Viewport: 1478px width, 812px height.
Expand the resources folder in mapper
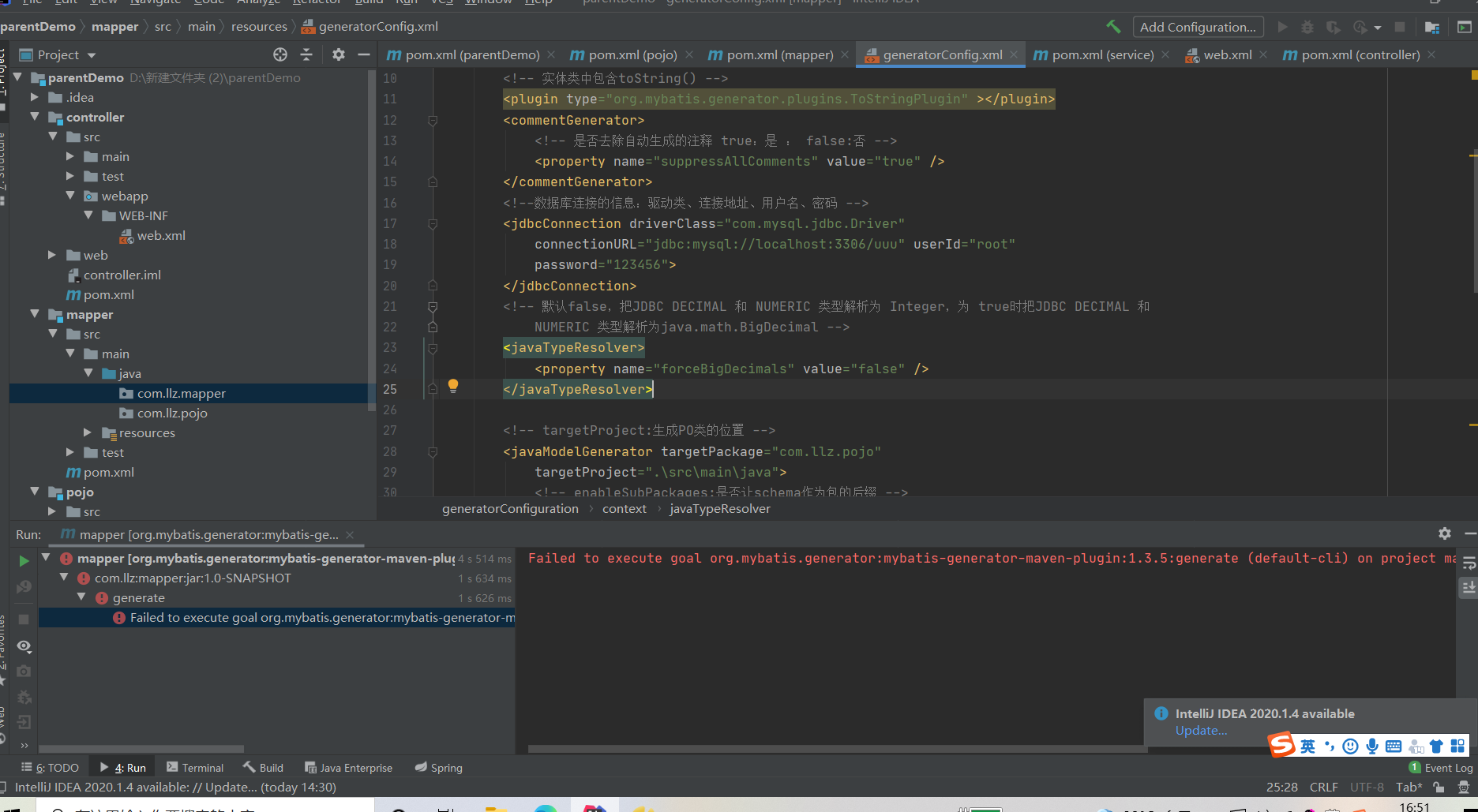click(88, 432)
